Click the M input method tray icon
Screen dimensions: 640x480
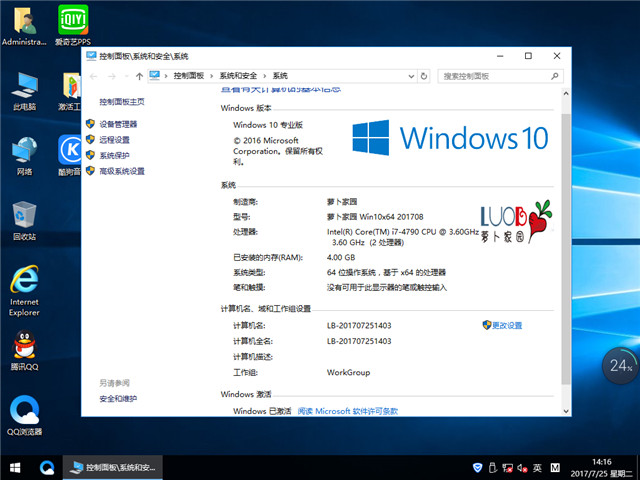click(x=555, y=468)
